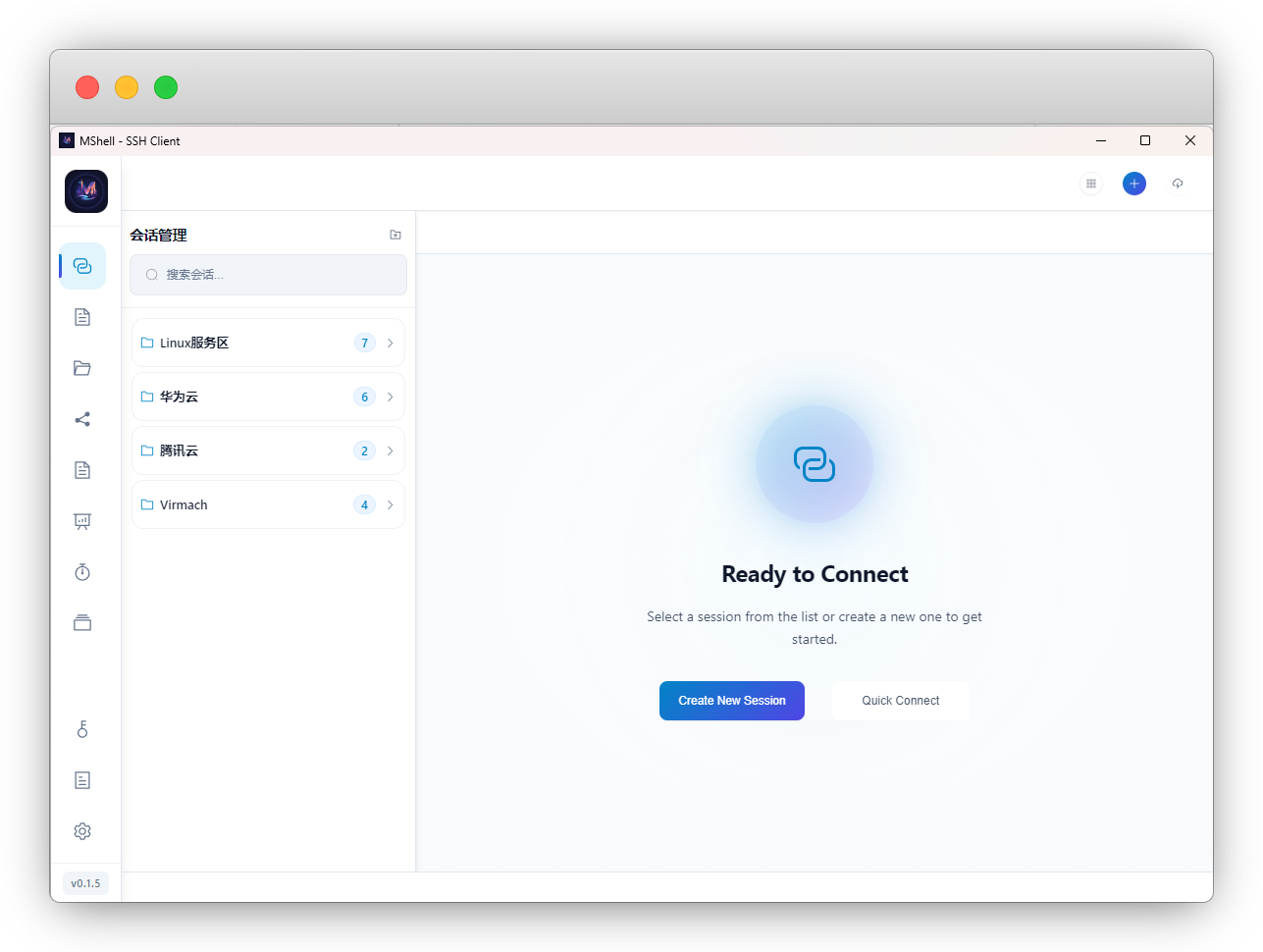The image size is (1263, 952).
Task: Expand the 华为云 group chevron
Action: pos(391,397)
